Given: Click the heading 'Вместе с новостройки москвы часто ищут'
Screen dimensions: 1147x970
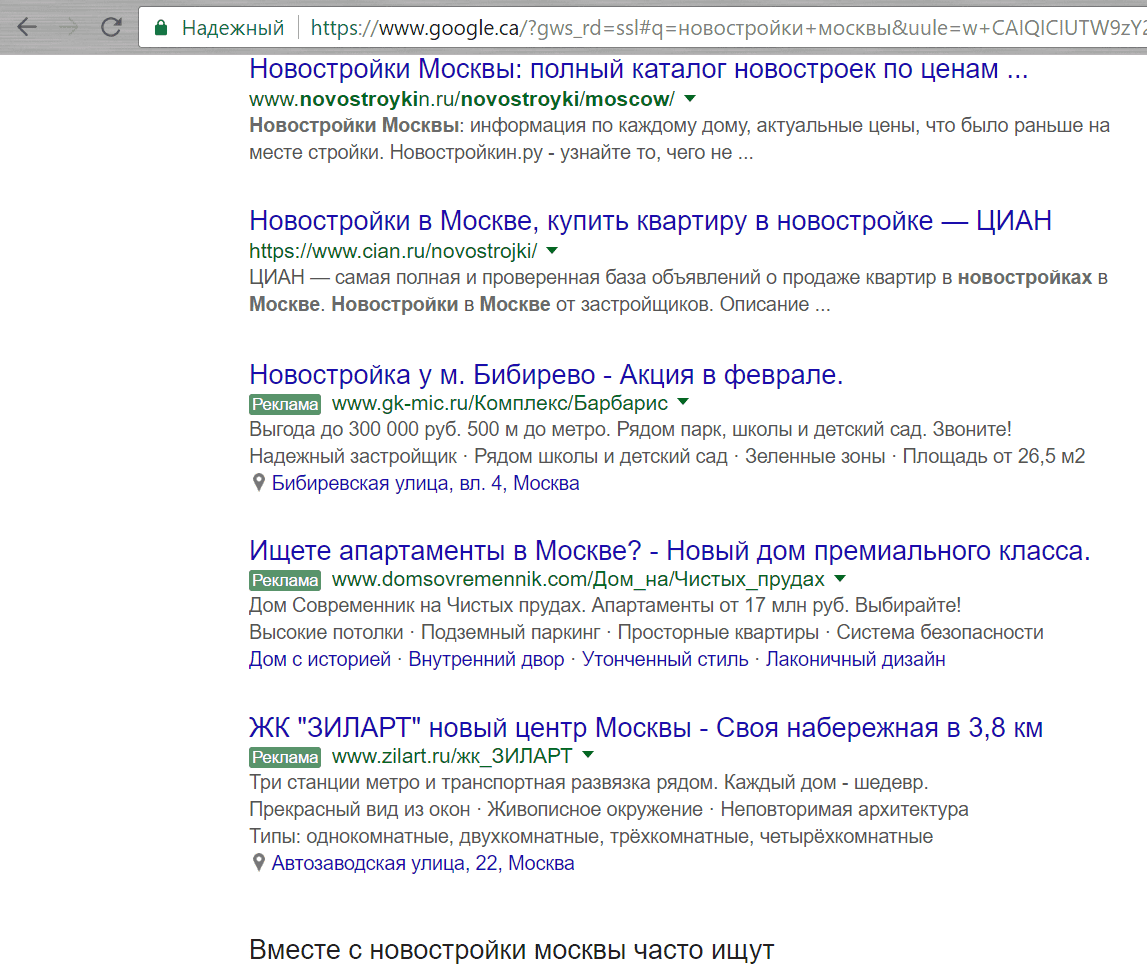Looking at the screenshot, I should (x=511, y=950).
